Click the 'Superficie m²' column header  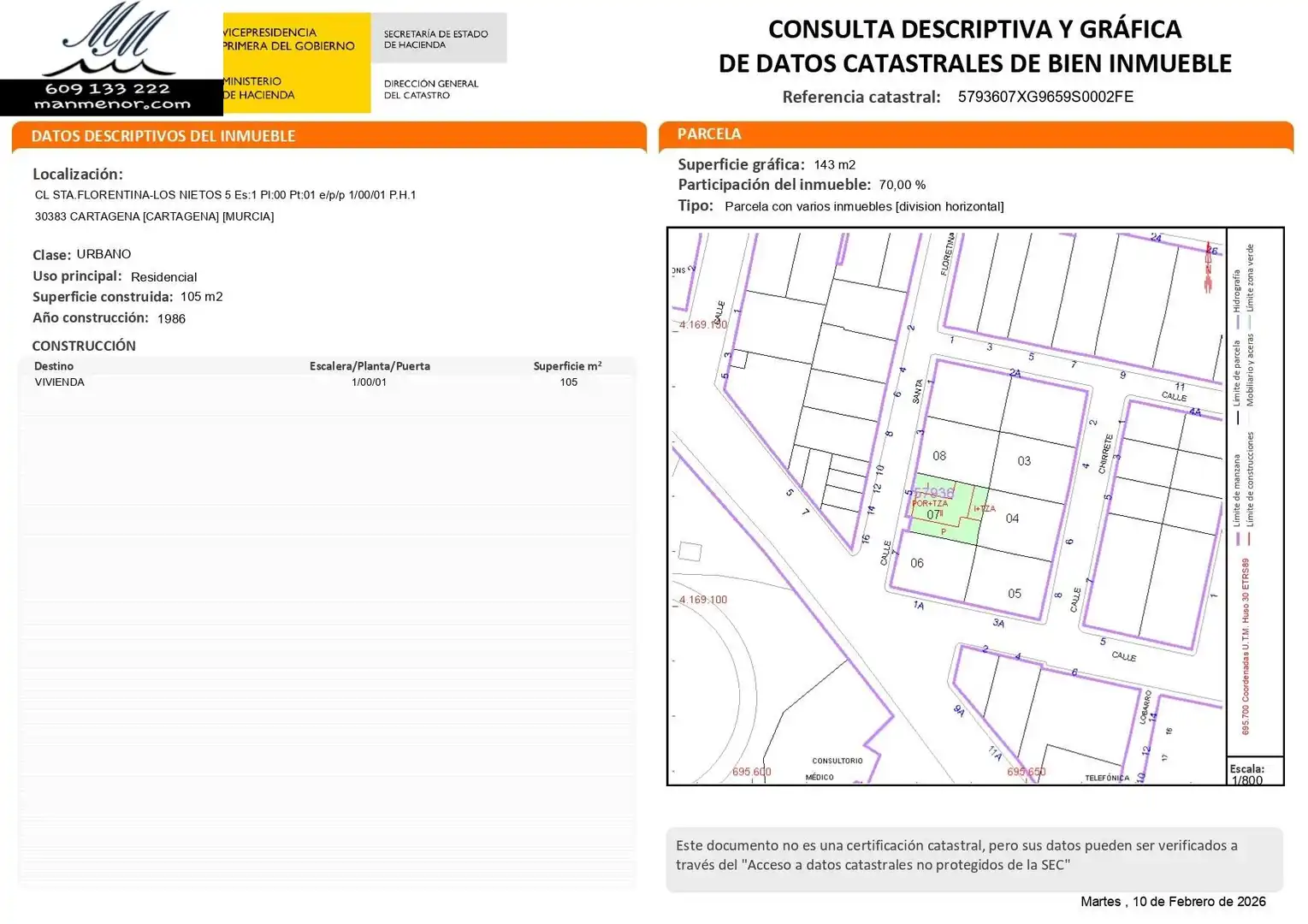(x=567, y=366)
